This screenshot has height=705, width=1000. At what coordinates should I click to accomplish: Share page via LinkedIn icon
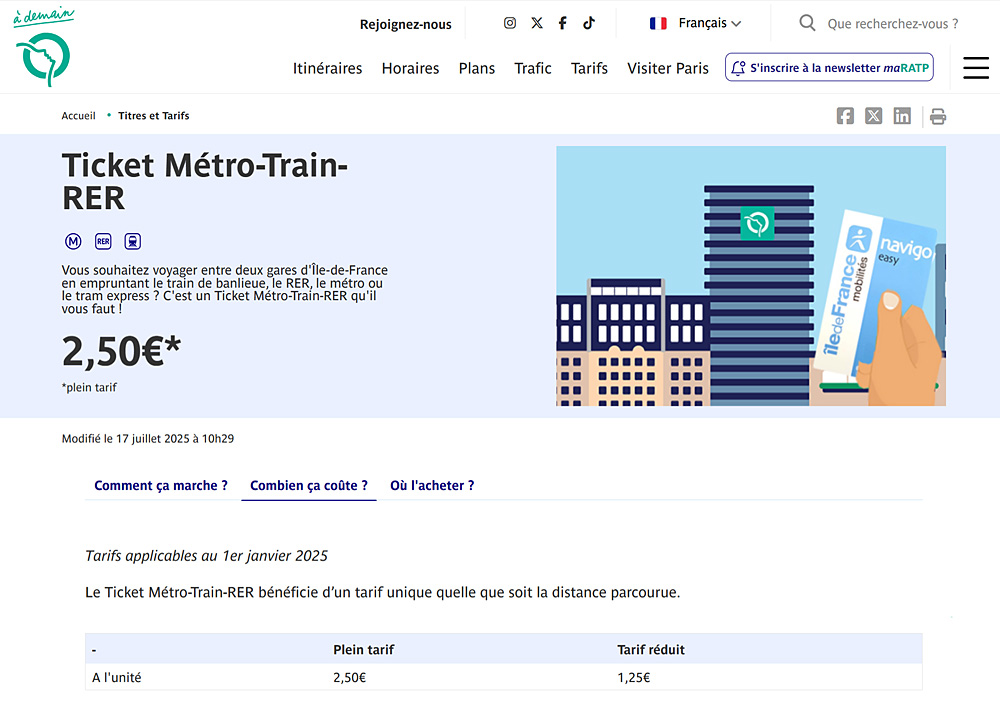(902, 116)
